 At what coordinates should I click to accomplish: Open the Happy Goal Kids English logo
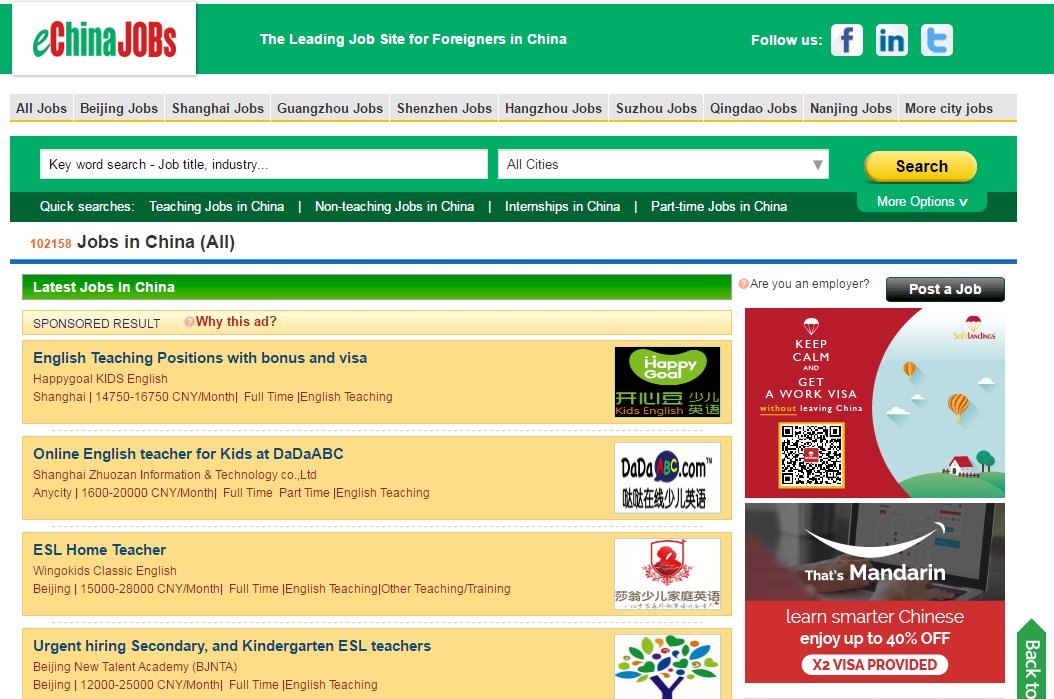pyautogui.click(x=667, y=382)
